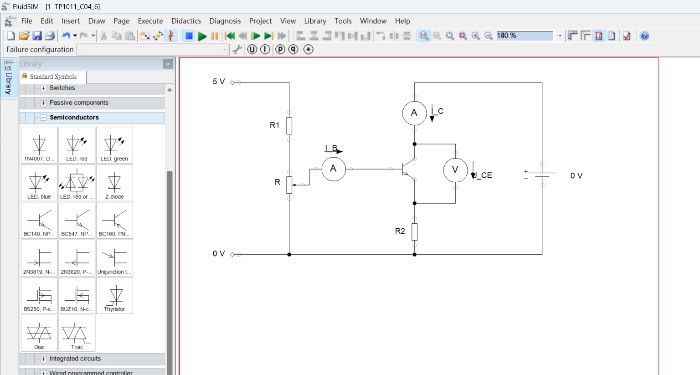Reset simulation with the rewind-to-start icon
The height and width of the screenshot is (375, 700).
click(230, 36)
